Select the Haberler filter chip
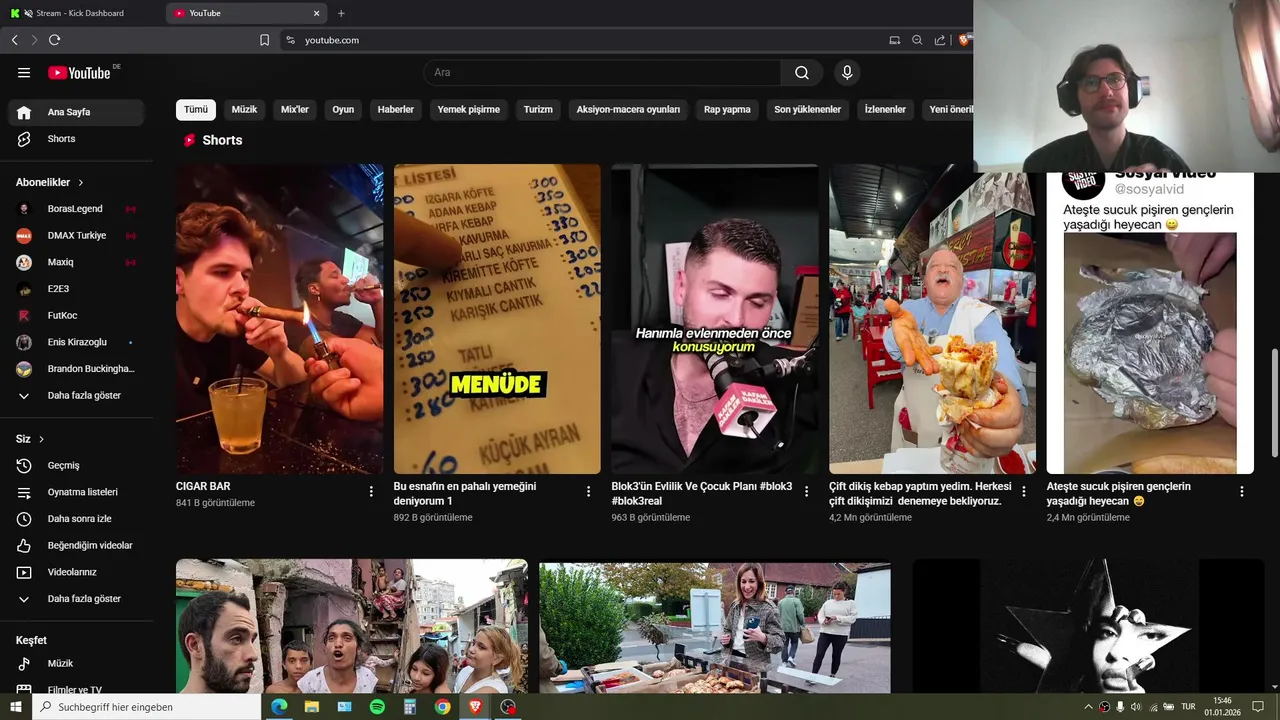This screenshot has height=720, width=1280. [396, 110]
